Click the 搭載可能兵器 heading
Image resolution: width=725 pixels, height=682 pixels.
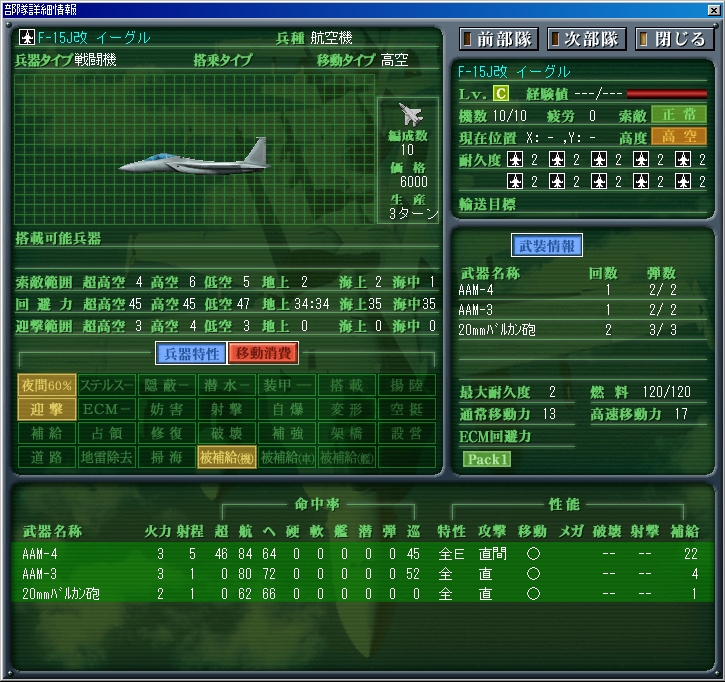58,239
